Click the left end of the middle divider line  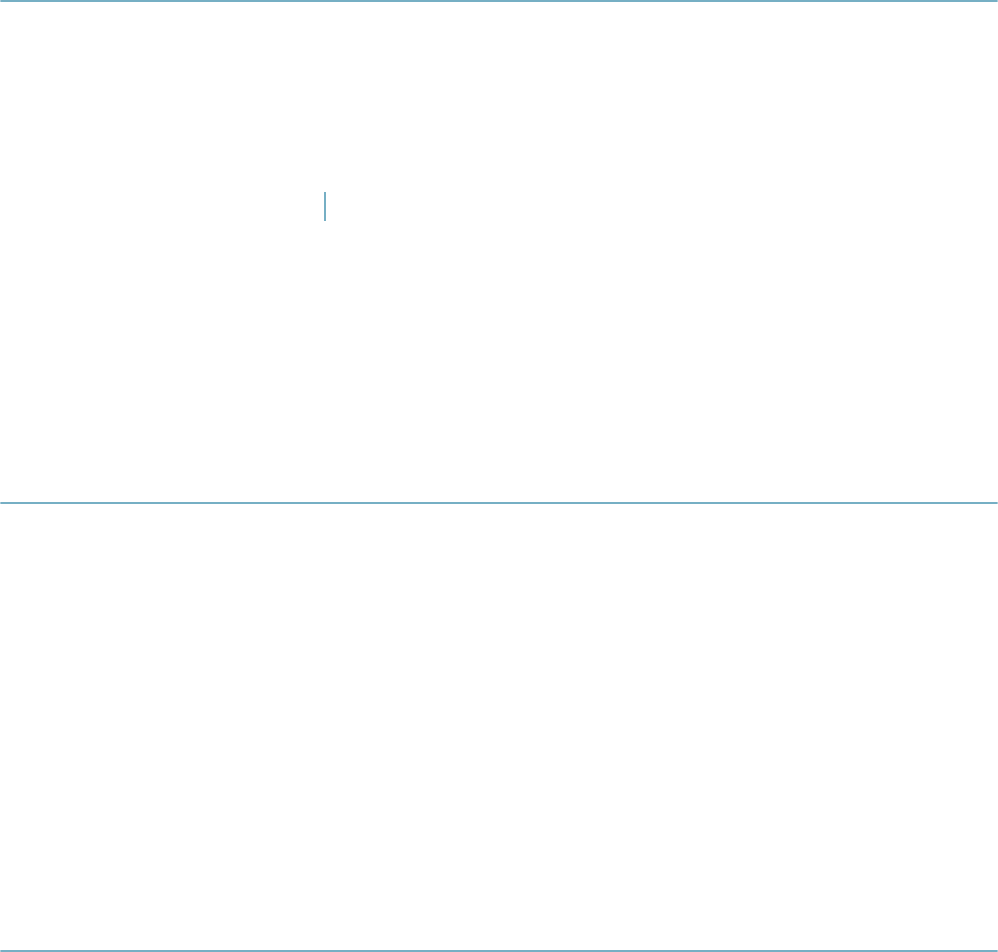[3, 503]
